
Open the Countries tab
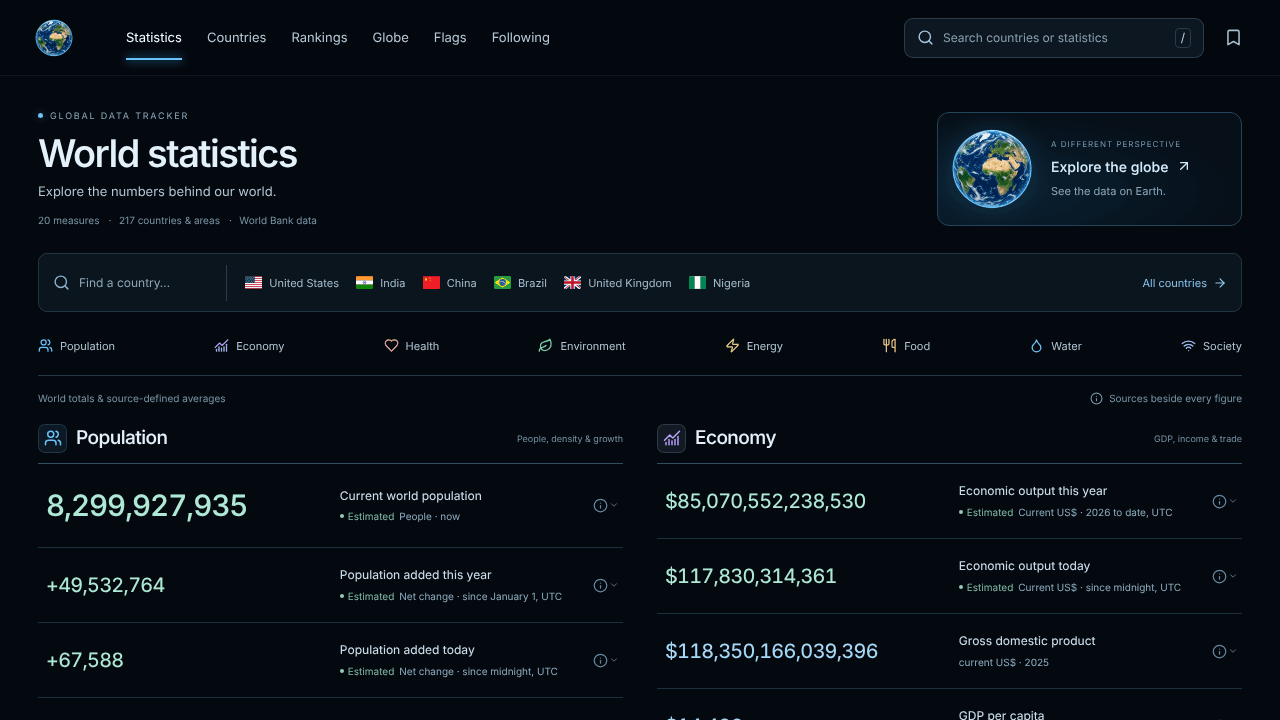pos(236,38)
